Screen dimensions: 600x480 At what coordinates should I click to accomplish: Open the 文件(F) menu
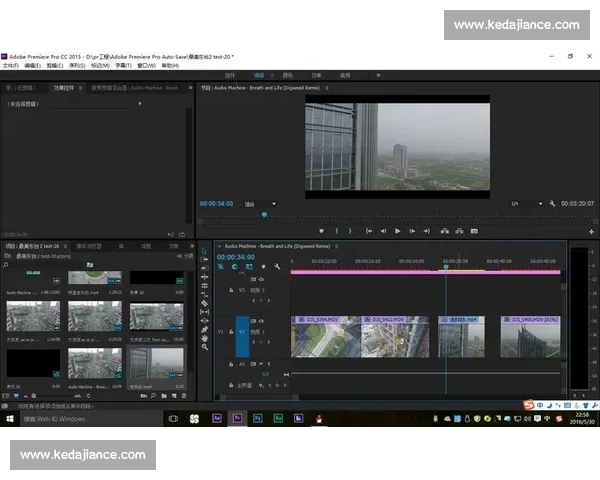(x=11, y=65)
